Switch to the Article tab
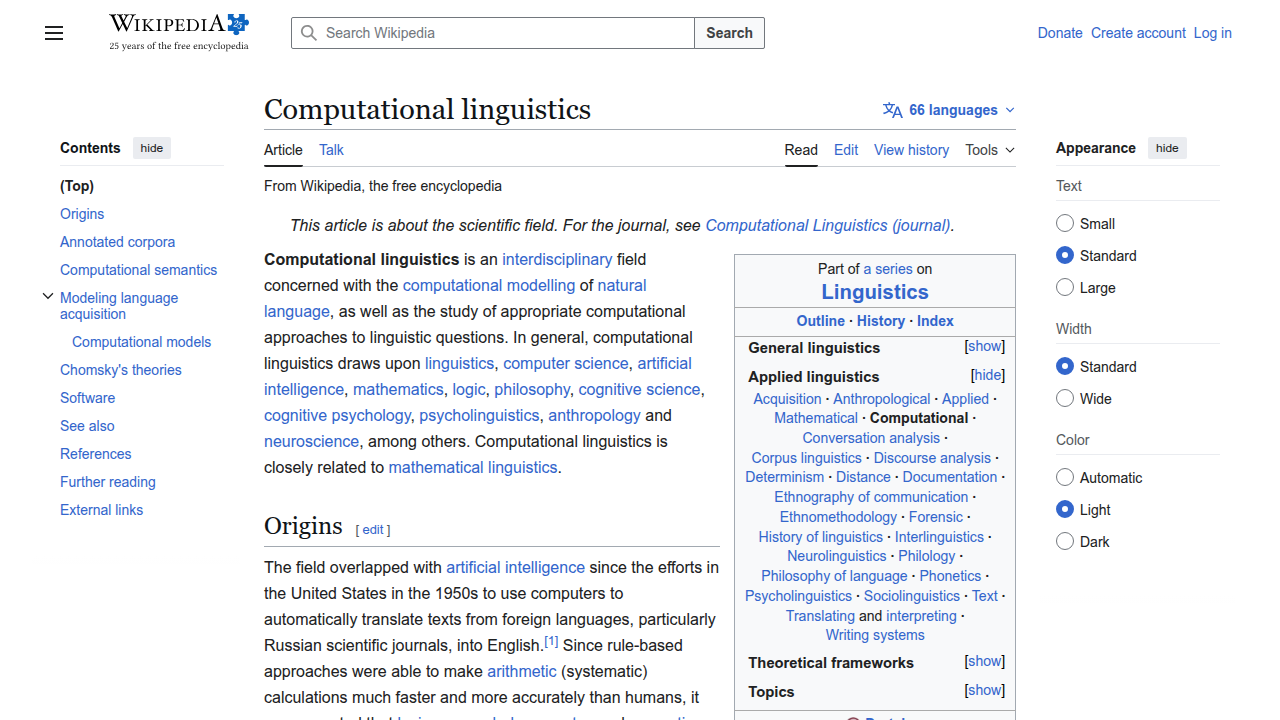1280x720 pixels. (283, 150)
